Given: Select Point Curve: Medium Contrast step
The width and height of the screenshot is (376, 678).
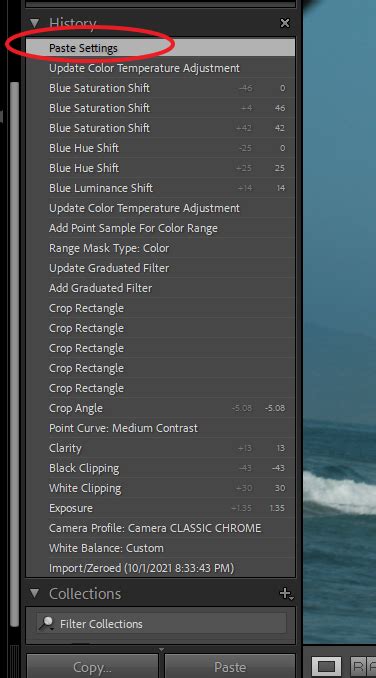Looking at the screenshot, I should pyautogui.click(x=161, y=428).
